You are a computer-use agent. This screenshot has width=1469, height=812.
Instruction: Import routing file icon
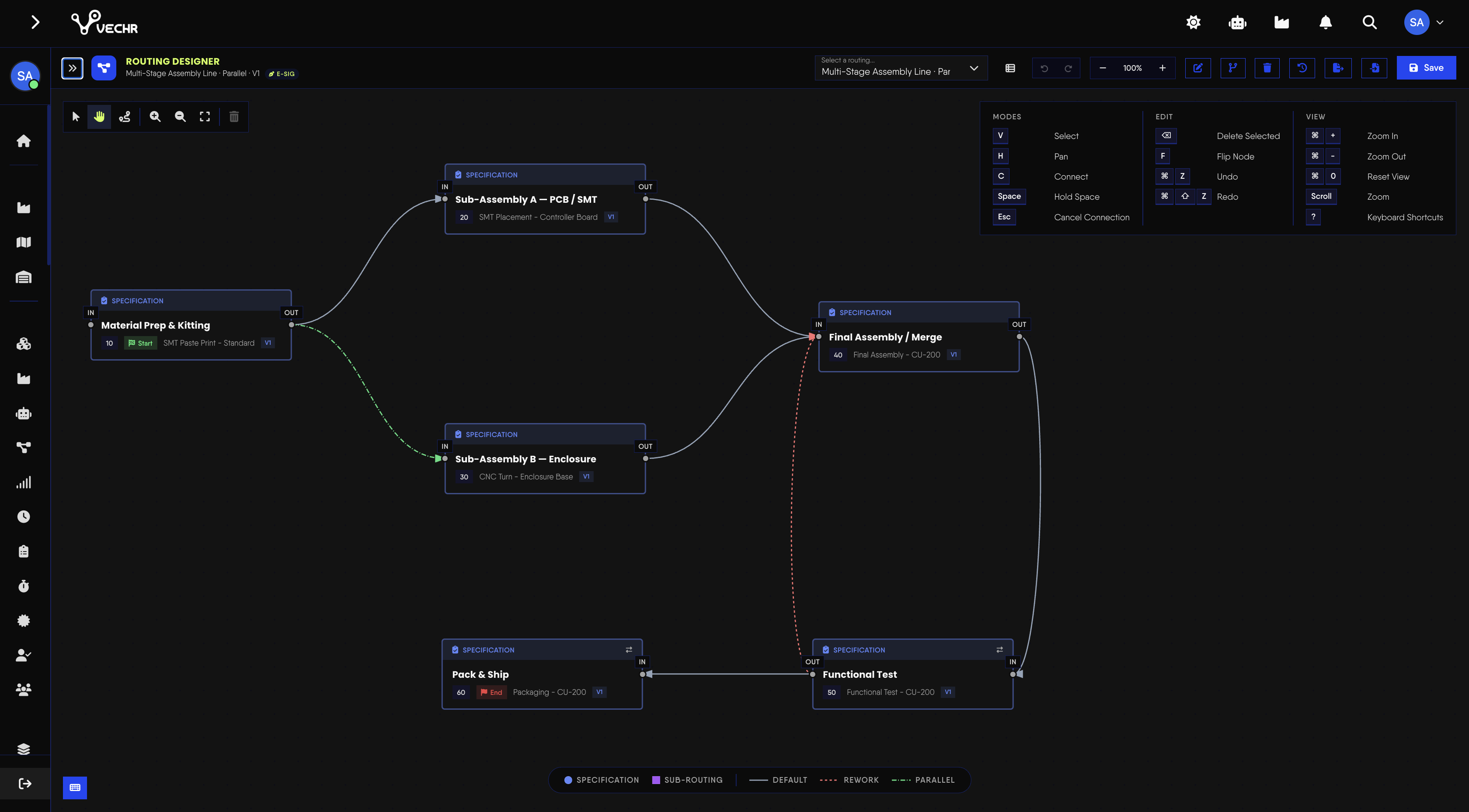(1374, 68)
